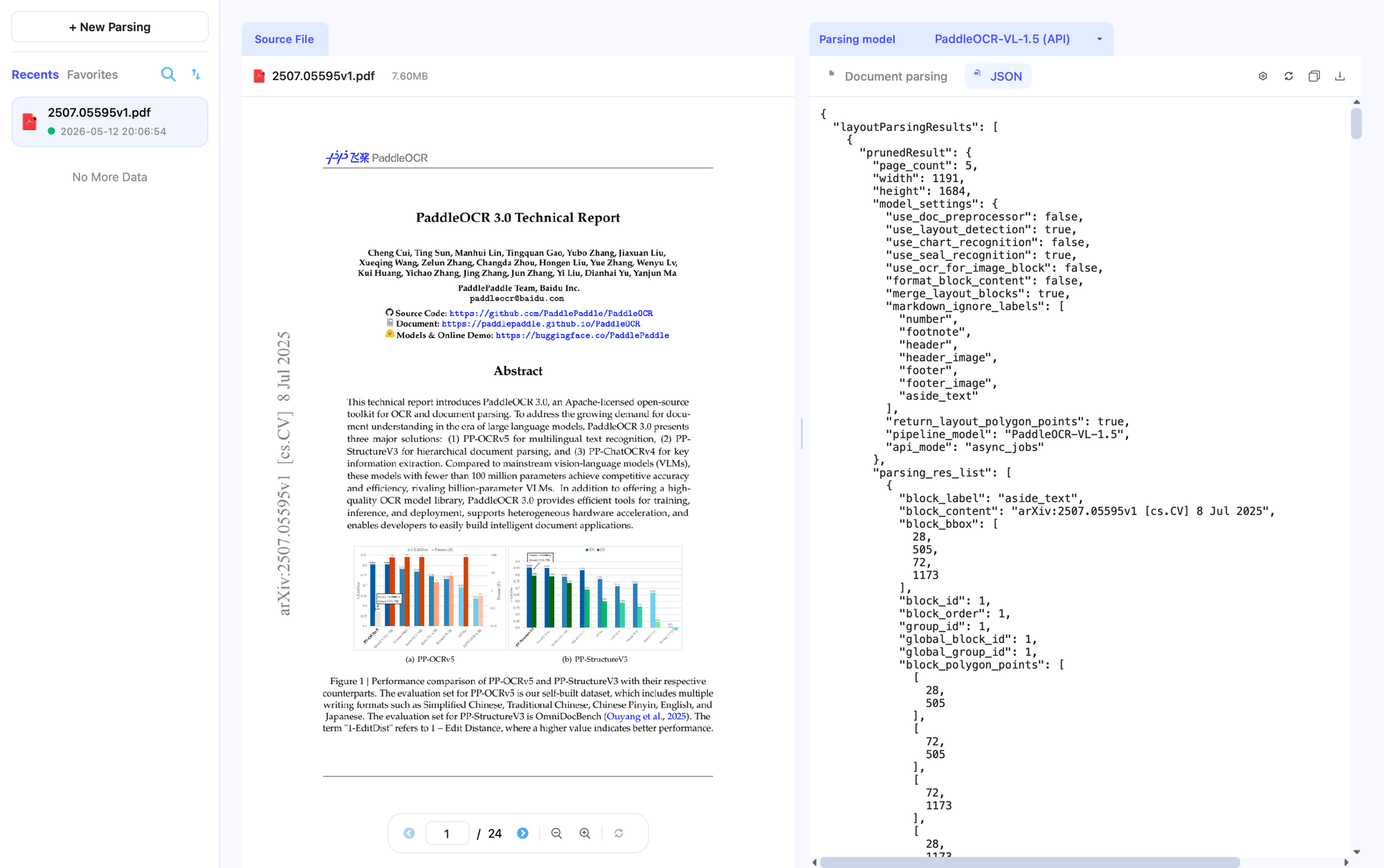Open the huggingface Models & Online Demo link
This screenshot has width=1384, height=868.
(582, 335)
